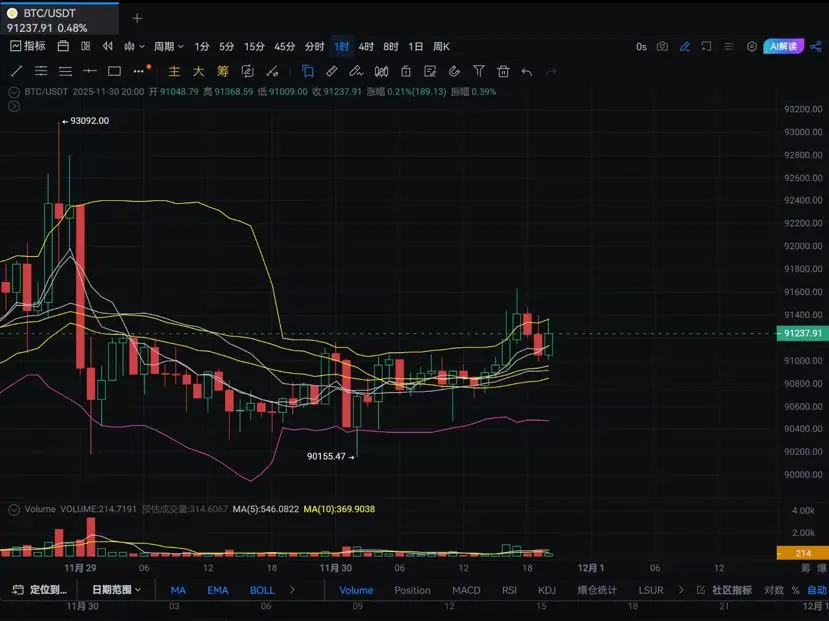Image resolution: width=829 pixels, height=621 pixels.
Task: Click the 定位到 locate button
Action: click(x=40, y=590)
